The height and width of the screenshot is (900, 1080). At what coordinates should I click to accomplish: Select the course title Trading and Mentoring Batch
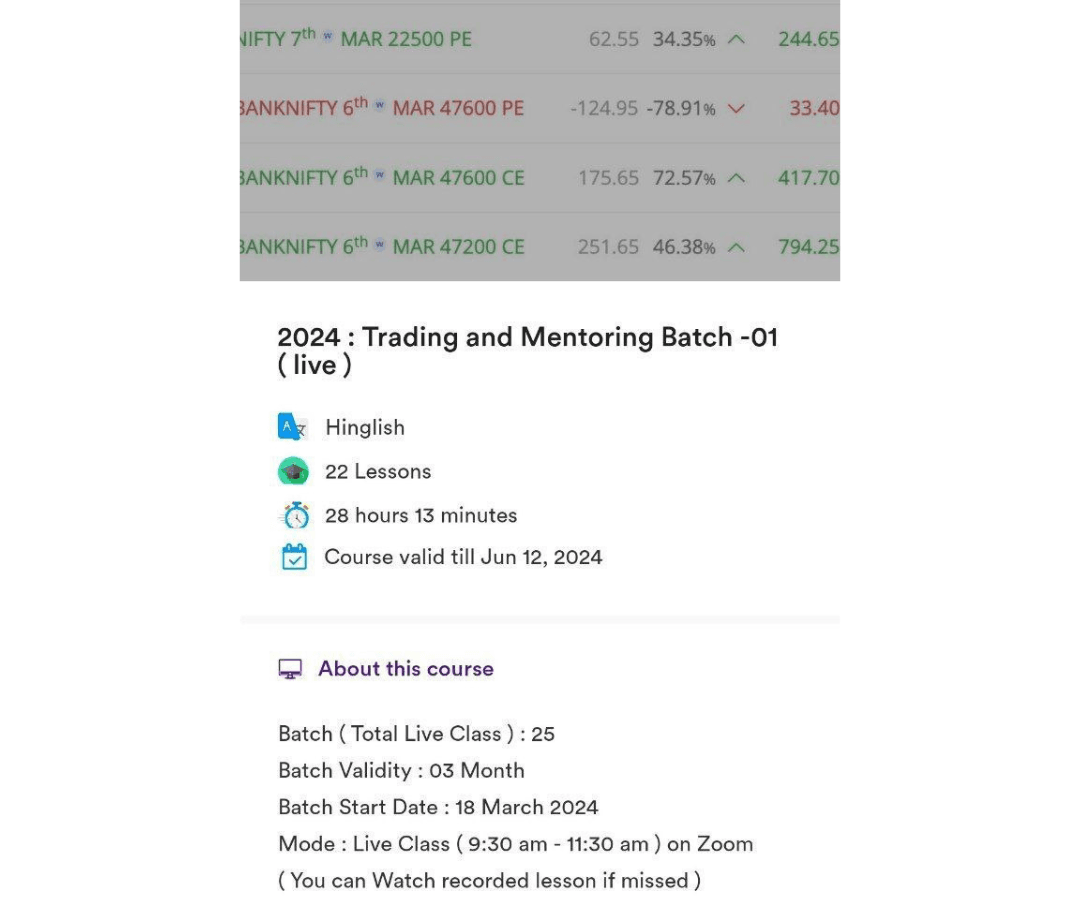pyautogui.click(x=528, y=350)
